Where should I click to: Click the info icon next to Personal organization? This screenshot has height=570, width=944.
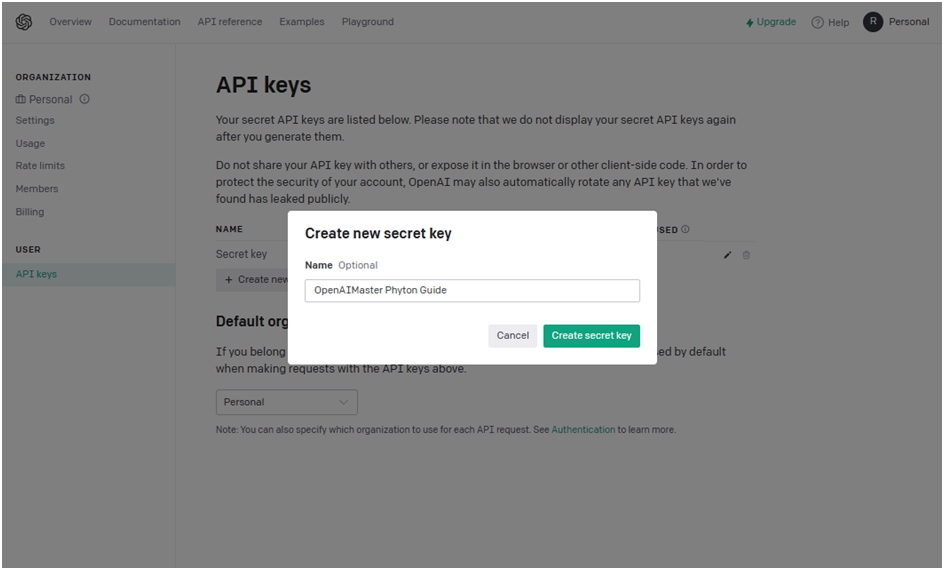tap(84, 99)
